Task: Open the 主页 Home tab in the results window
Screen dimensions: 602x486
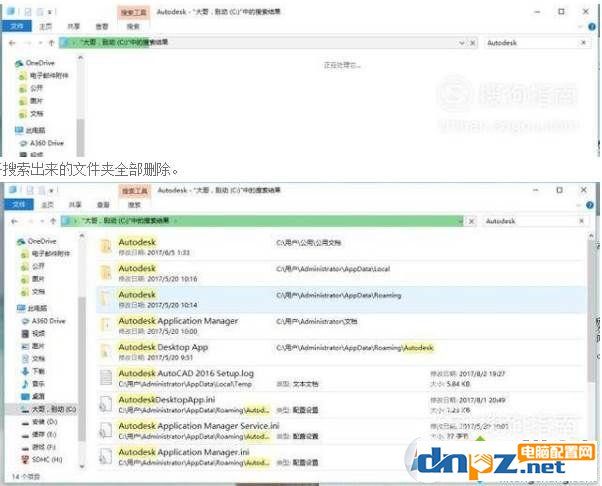Action: [48, 205]
